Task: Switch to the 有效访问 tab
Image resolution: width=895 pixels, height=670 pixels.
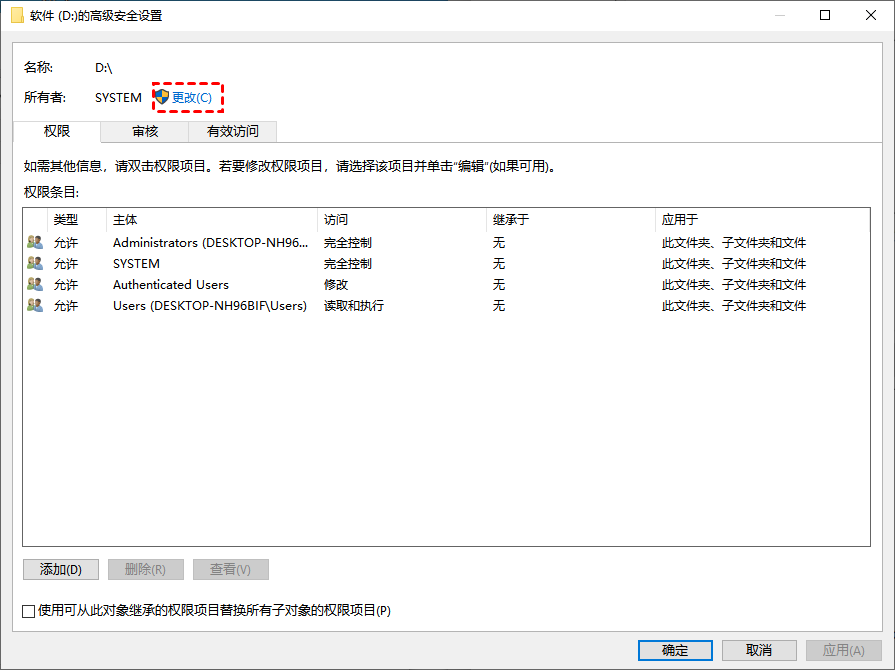Action: click(231, 131)
